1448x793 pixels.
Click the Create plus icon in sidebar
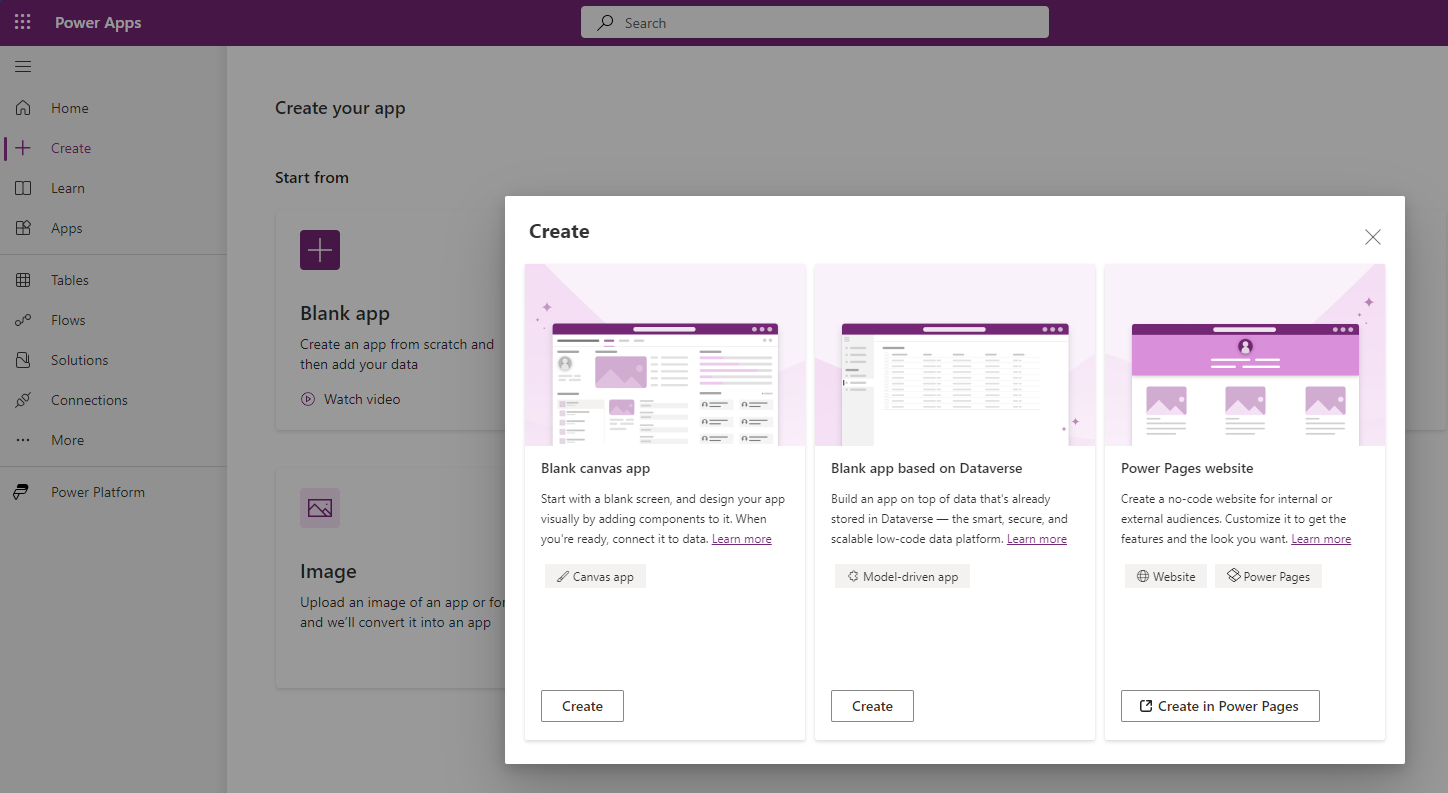pyautogui.click(x=23, y=148)
